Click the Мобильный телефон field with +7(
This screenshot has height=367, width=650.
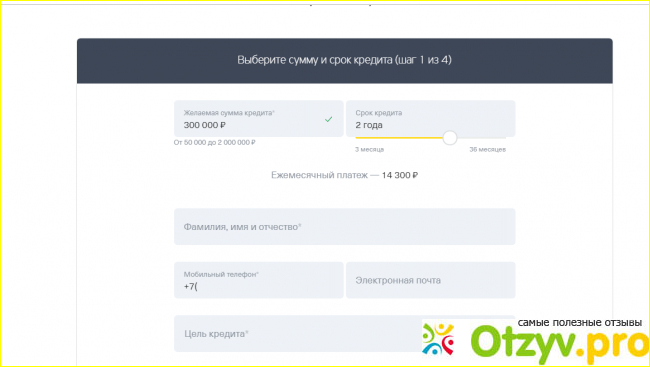[259, 280]
